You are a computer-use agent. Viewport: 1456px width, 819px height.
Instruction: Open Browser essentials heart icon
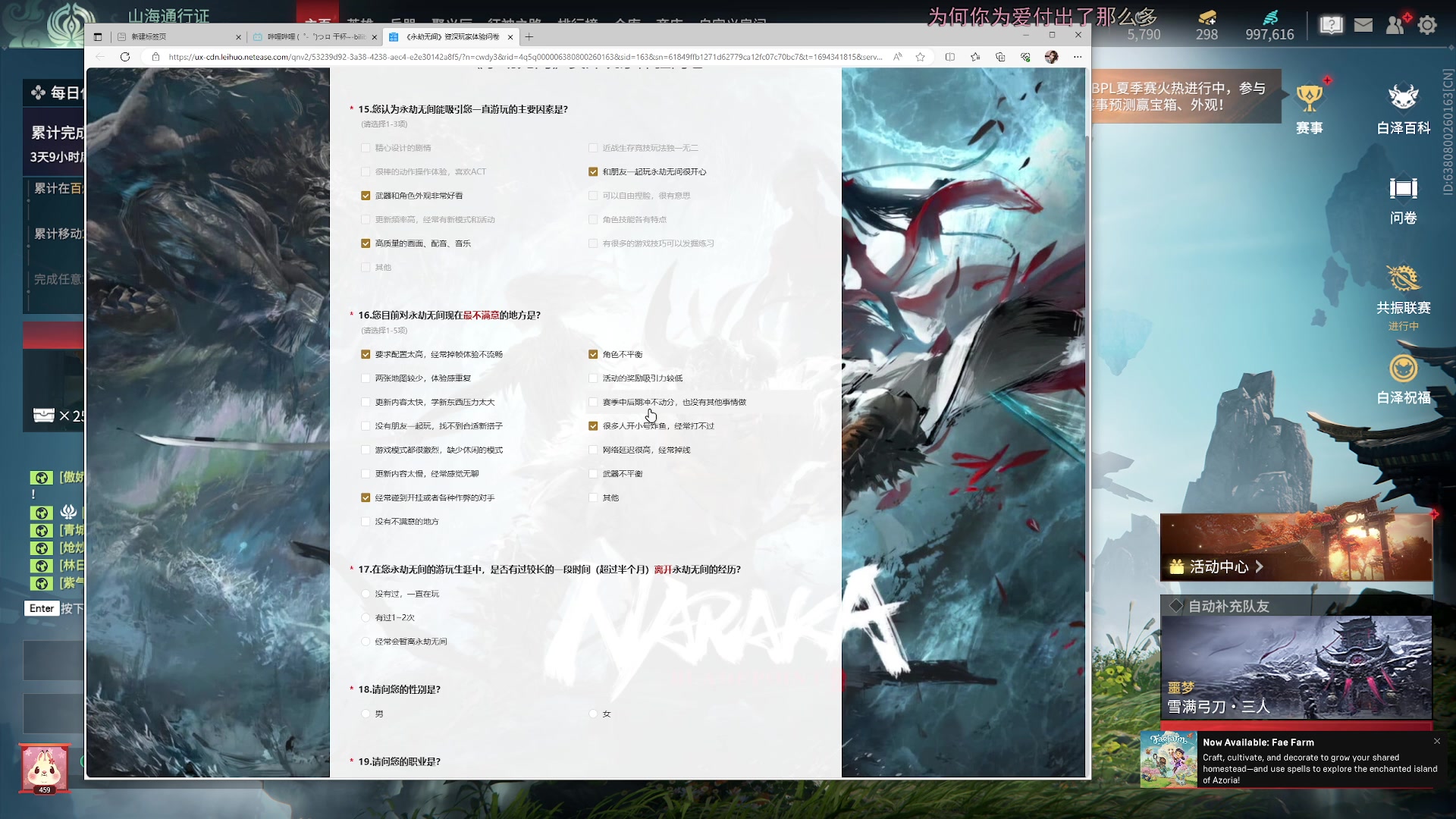point(1025,57)
